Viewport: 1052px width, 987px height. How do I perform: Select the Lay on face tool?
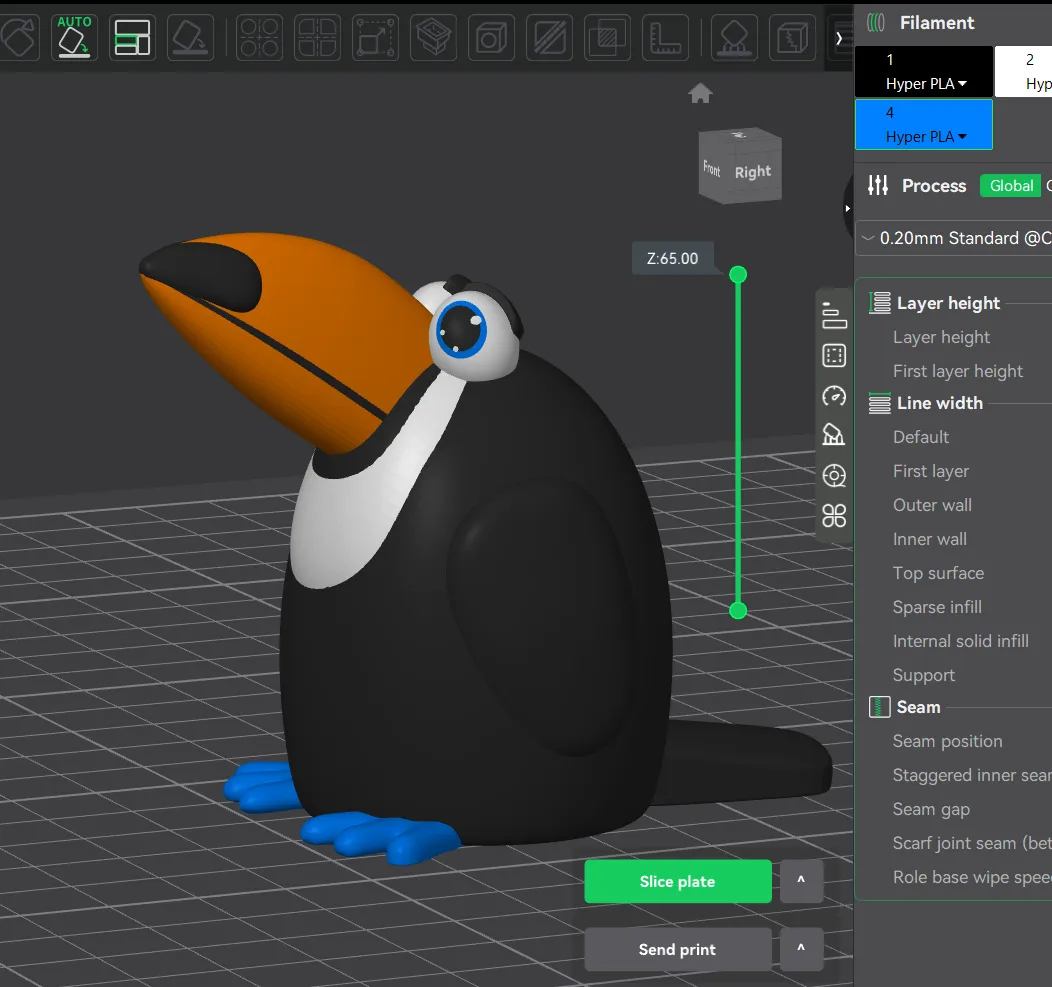tap(190, 37)
